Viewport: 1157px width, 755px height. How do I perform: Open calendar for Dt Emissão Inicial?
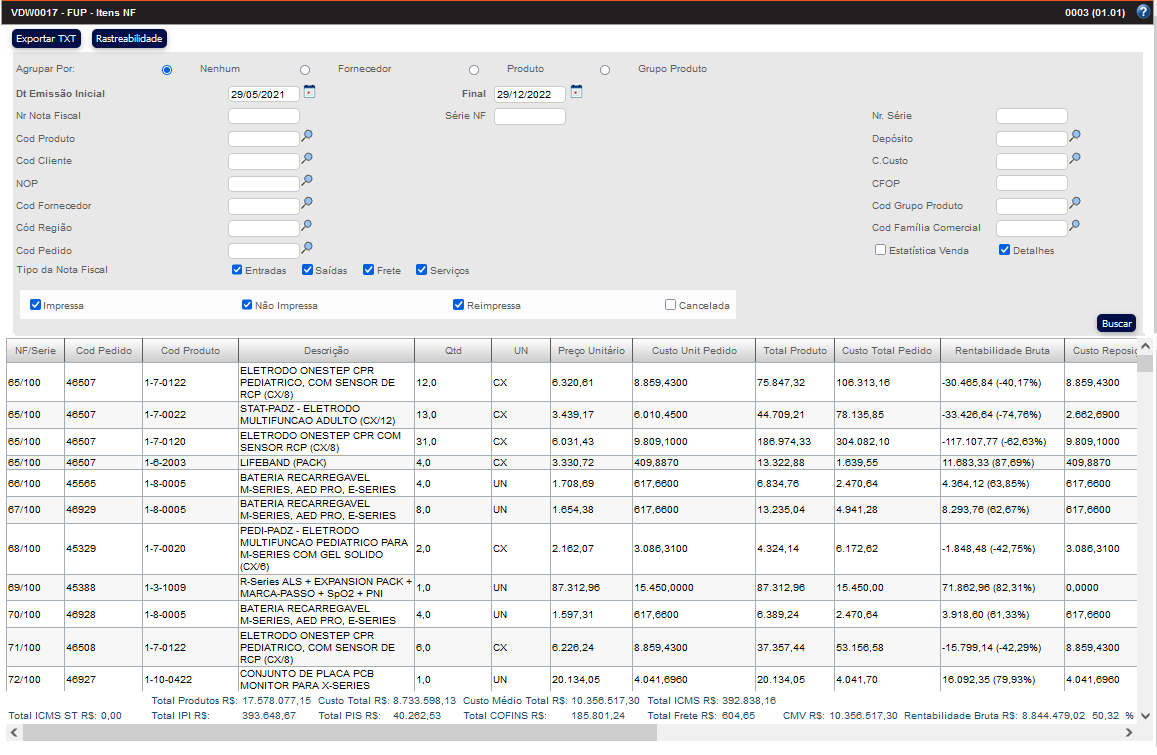[x=309, y=92]
